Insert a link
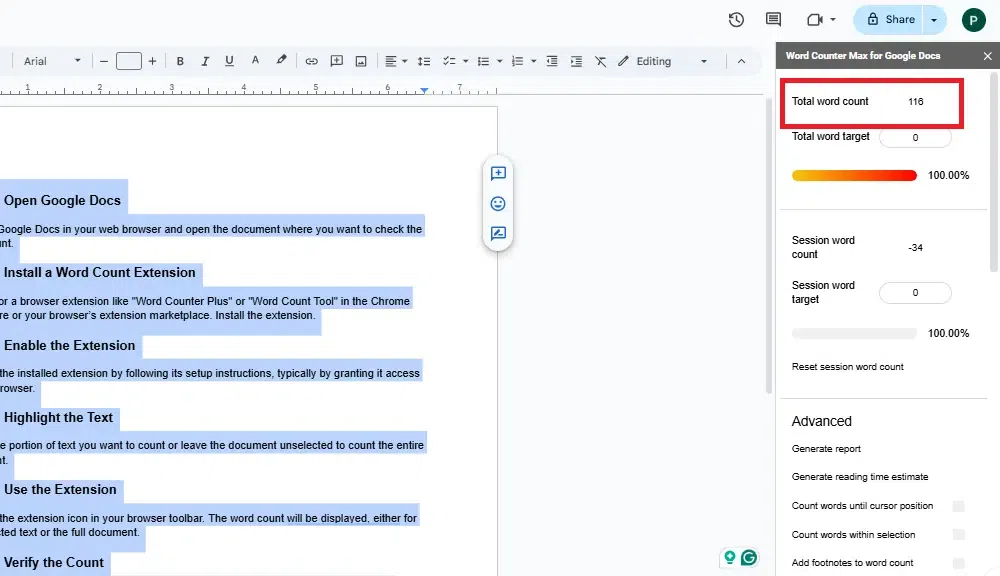1000x576 pixels. click(x=311, y=61)
